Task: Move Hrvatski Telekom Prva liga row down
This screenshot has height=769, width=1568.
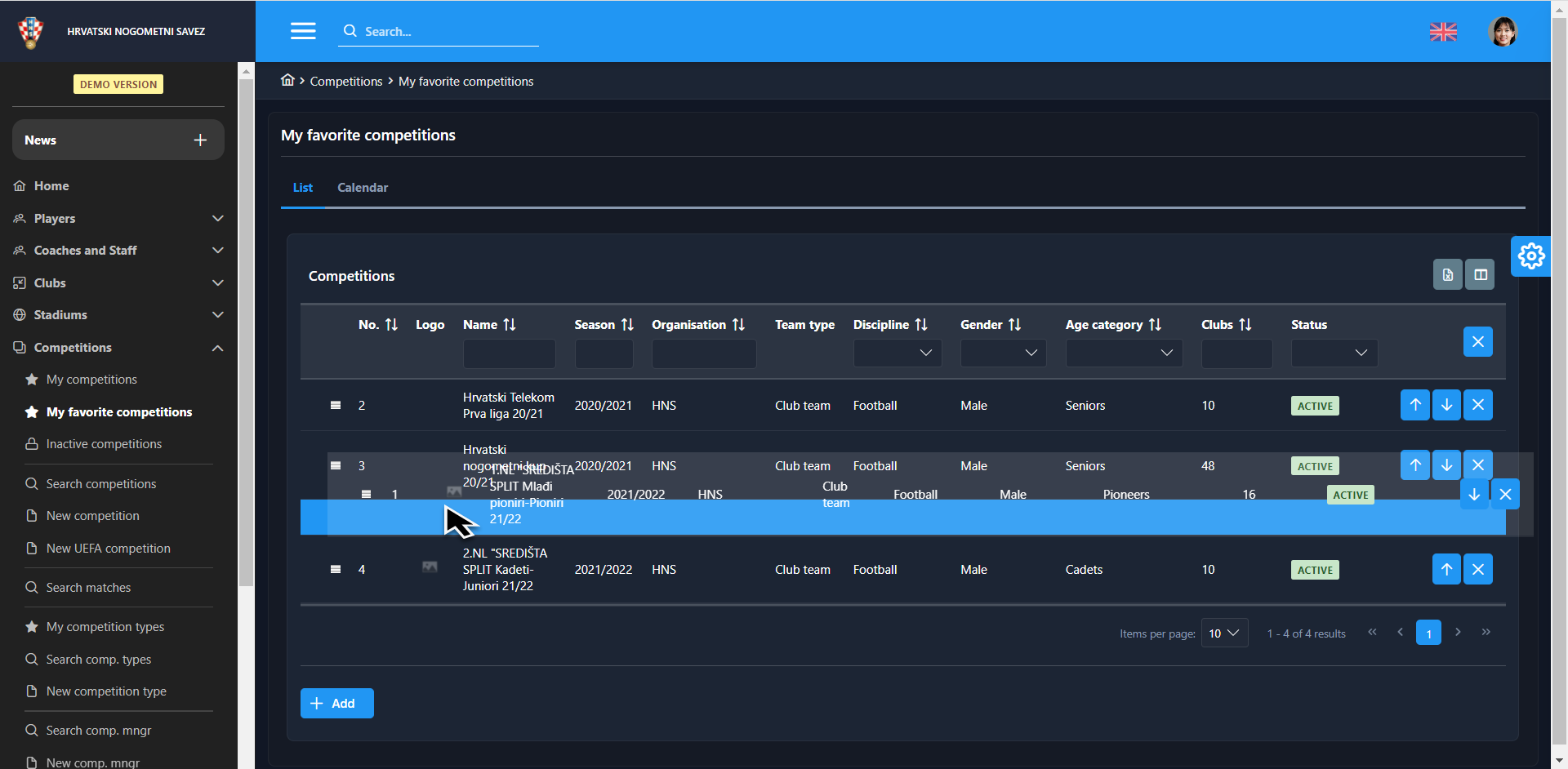Action: tap(1446, 405)
